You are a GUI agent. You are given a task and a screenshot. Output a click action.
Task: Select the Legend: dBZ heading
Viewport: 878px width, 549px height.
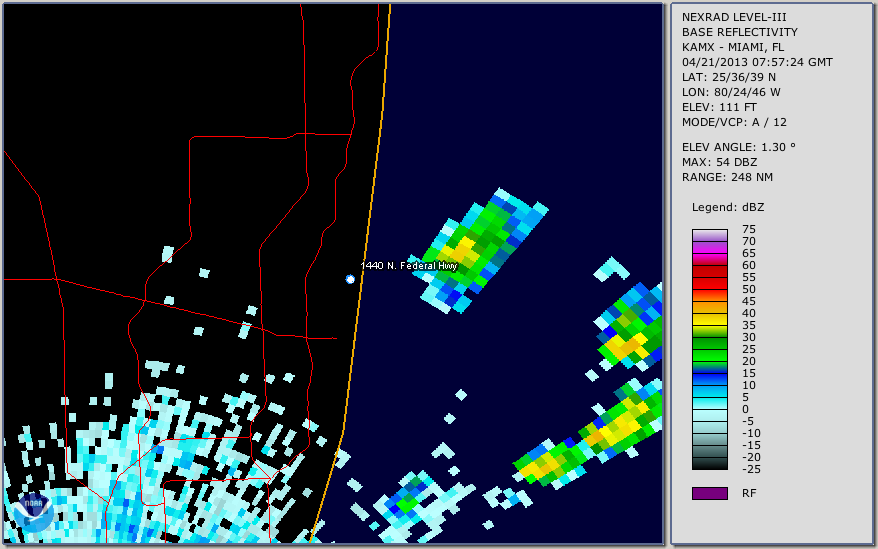point(727,207)
